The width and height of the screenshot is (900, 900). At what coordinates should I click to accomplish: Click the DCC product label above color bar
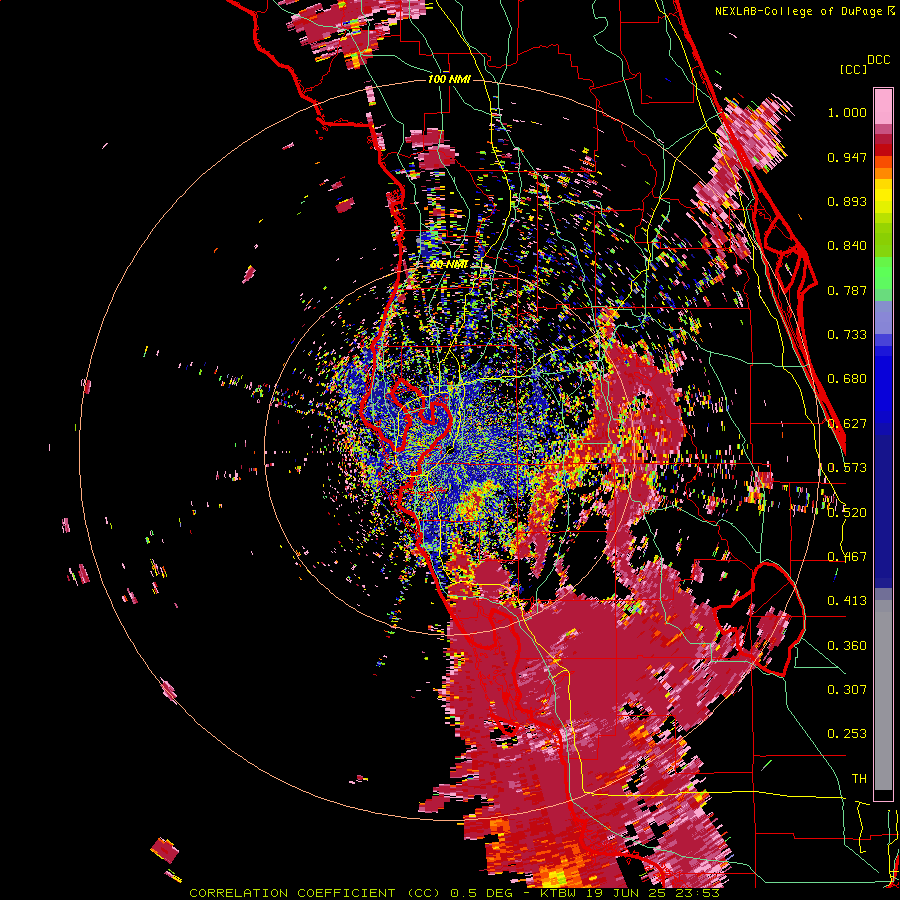(x=878, y=60)
